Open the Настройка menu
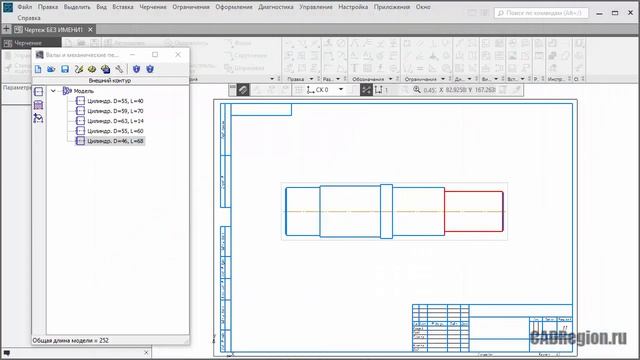 coord(353,7)
